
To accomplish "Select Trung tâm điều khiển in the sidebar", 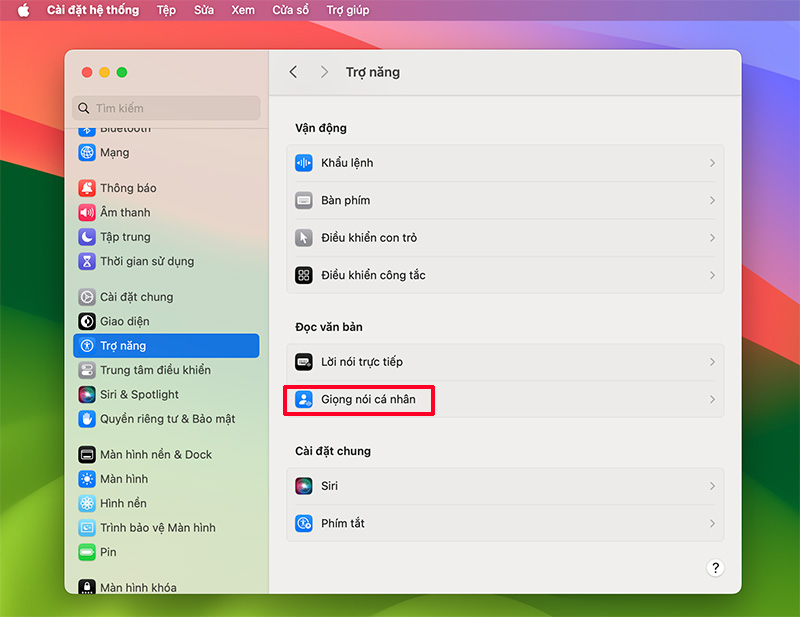I will pos(166,370).
